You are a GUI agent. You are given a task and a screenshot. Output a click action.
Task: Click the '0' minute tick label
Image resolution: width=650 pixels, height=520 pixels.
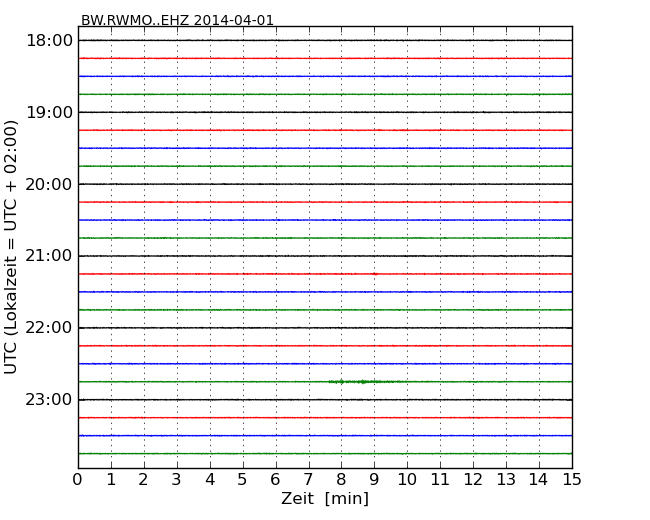[x=78, y=480]
